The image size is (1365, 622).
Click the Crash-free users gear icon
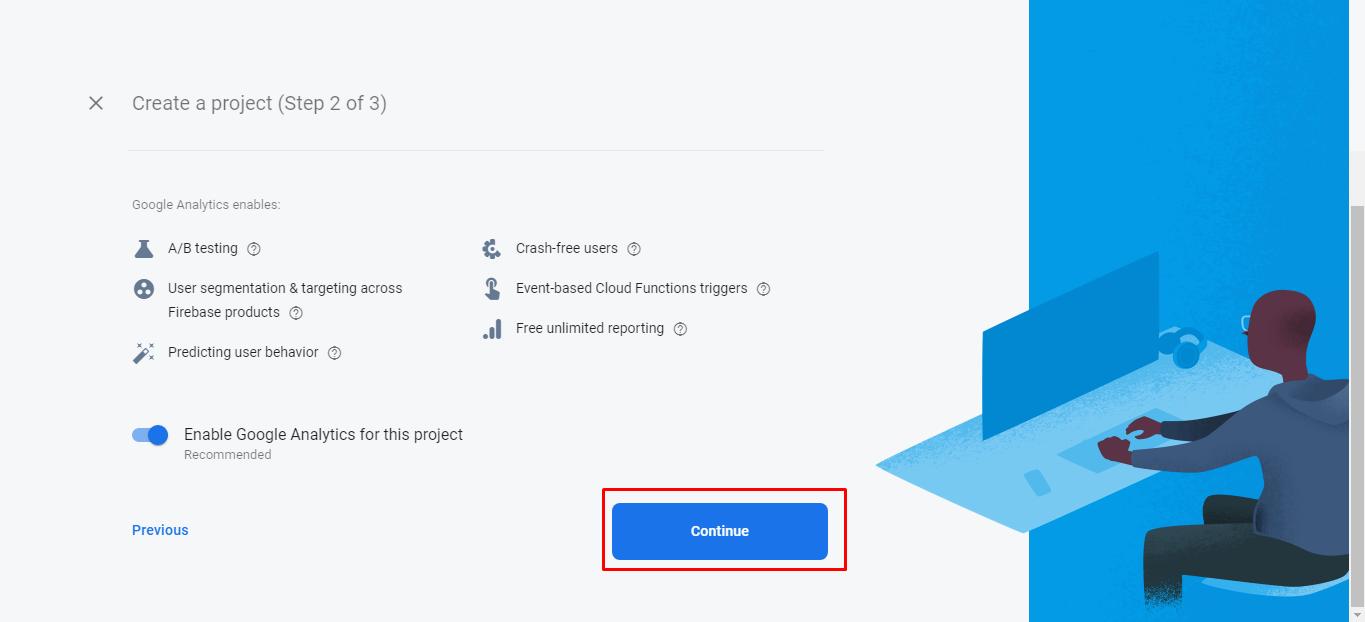492,249
